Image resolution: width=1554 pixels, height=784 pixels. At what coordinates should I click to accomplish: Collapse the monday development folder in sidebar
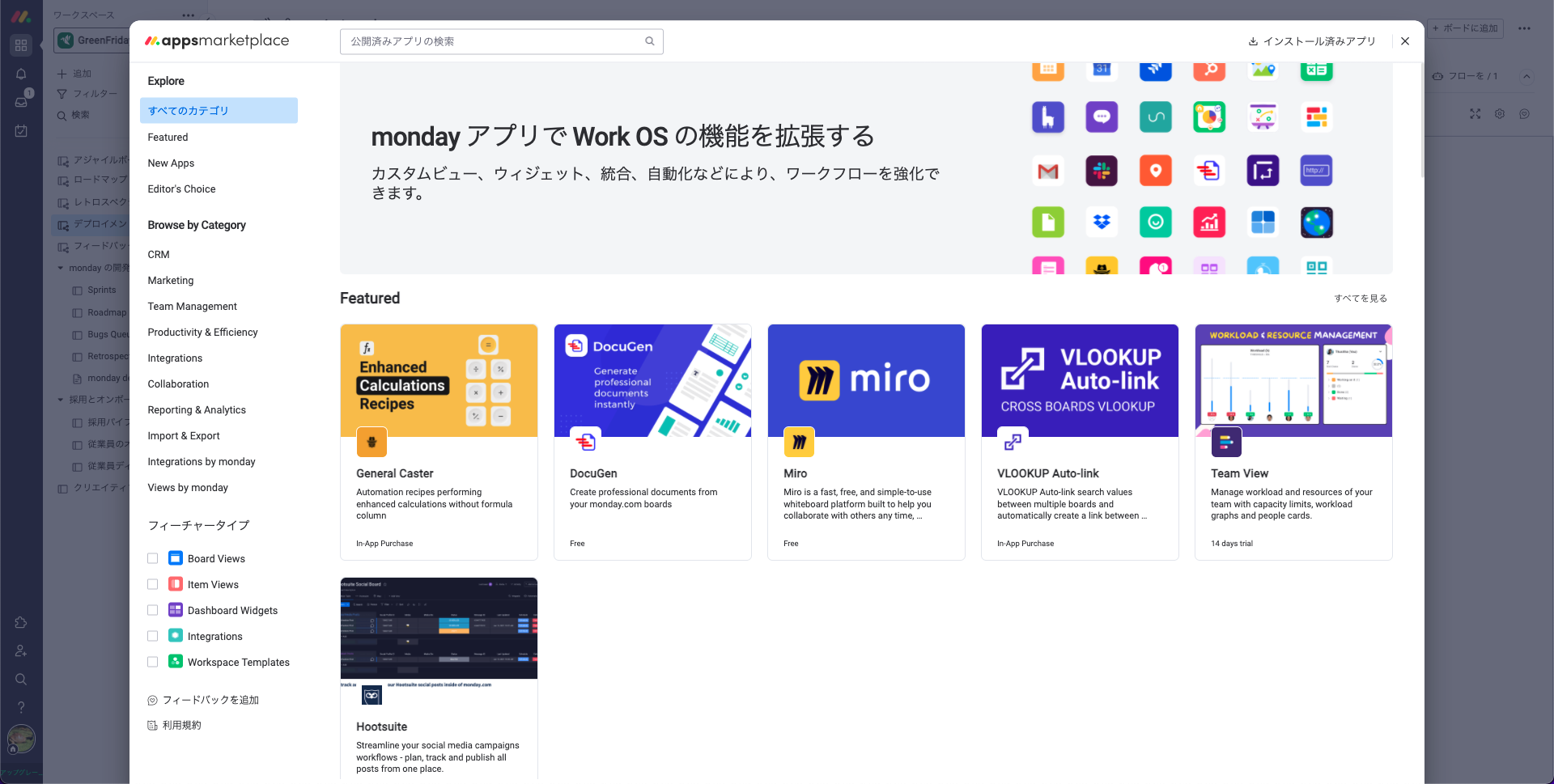61,268
